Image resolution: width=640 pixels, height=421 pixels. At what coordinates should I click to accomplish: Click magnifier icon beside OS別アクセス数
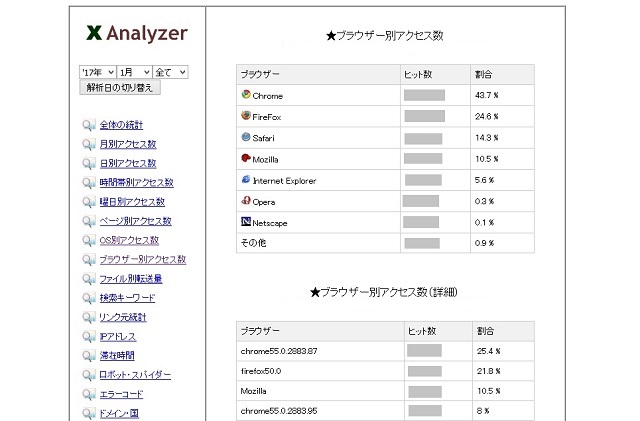89,240
